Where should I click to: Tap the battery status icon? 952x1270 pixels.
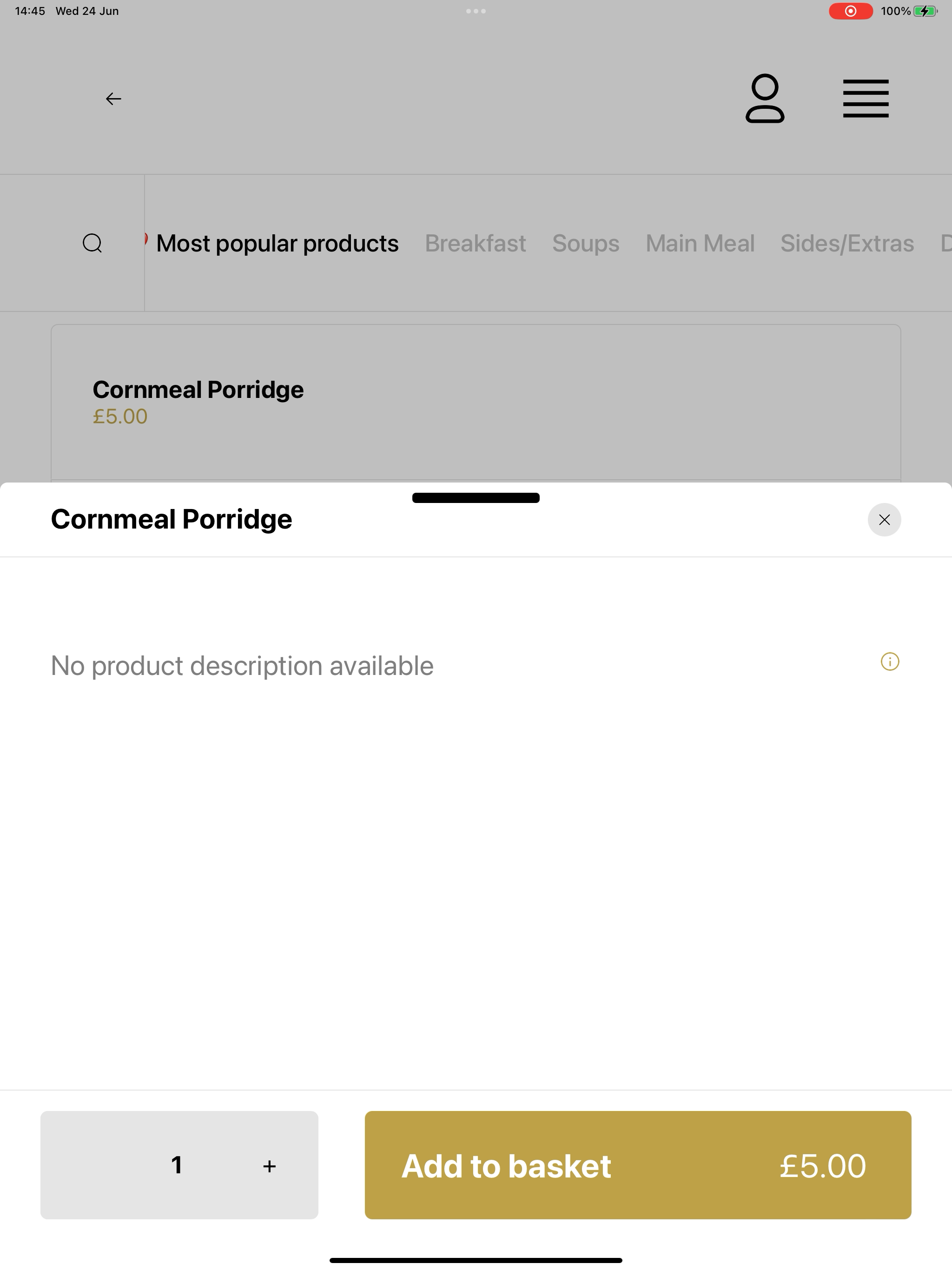925,11
